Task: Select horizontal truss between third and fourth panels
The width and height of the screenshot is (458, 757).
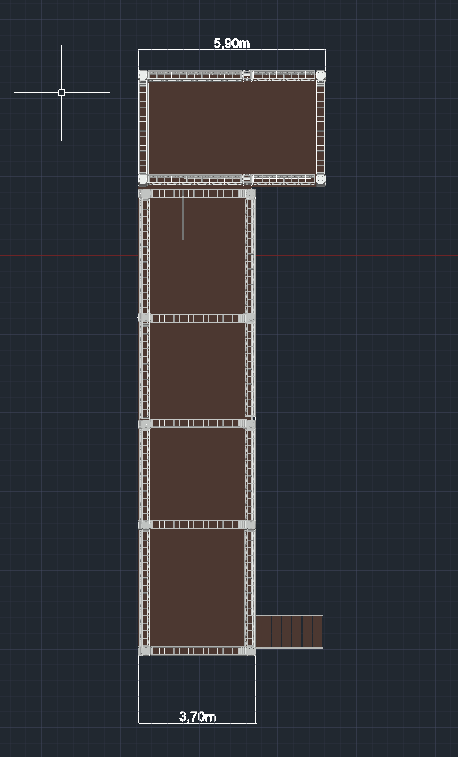Action: pos(197,525)
